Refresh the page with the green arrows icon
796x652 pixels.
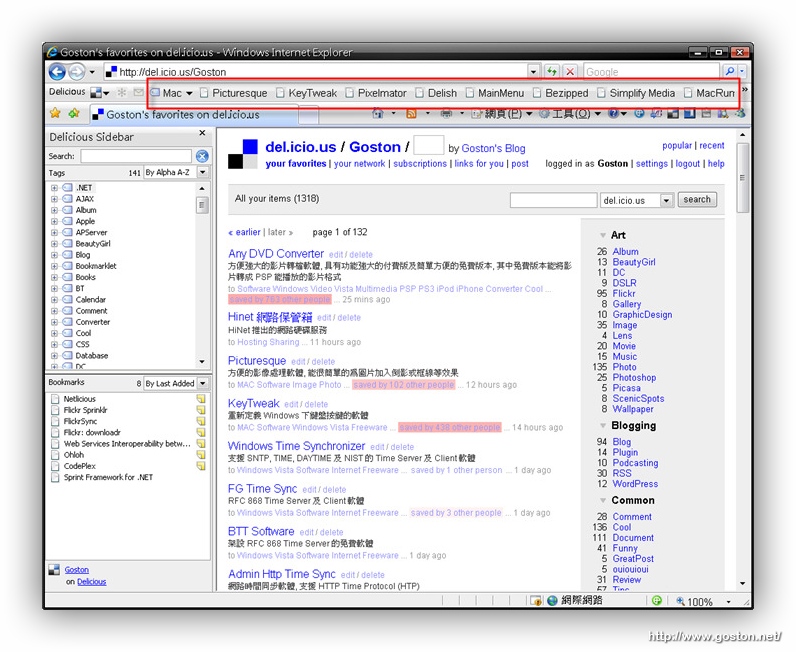pyautogui.click(x=551, y=72)
